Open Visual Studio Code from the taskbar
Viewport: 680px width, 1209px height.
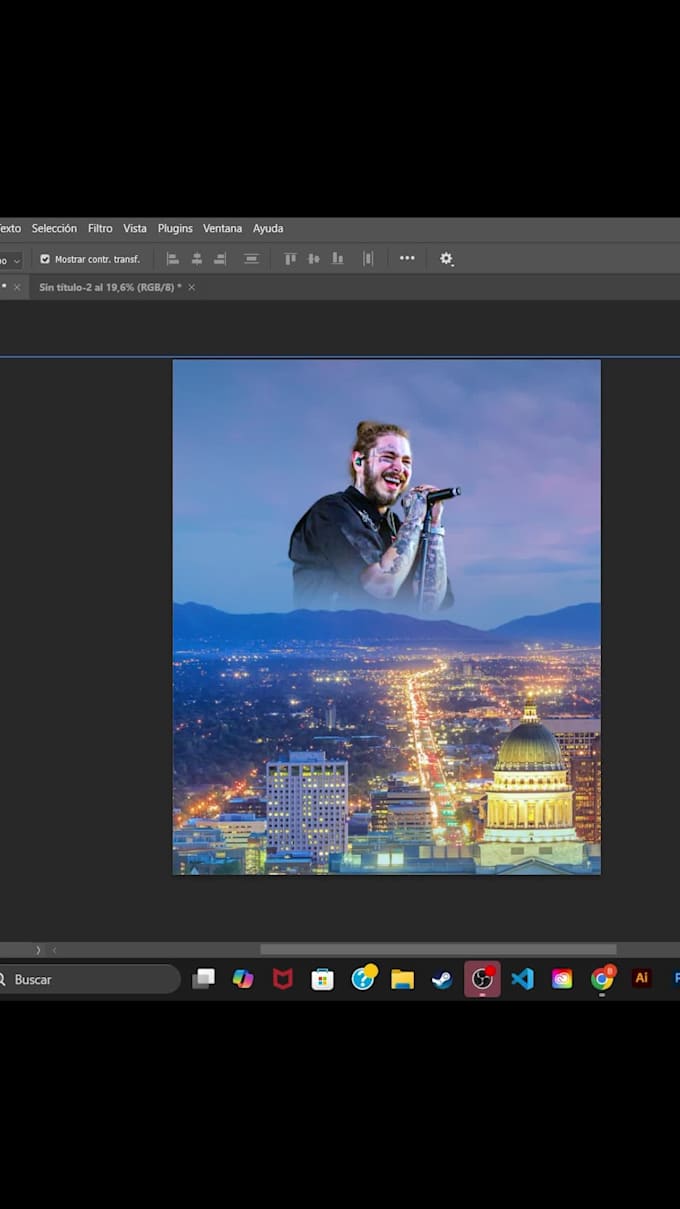point(522,979)
